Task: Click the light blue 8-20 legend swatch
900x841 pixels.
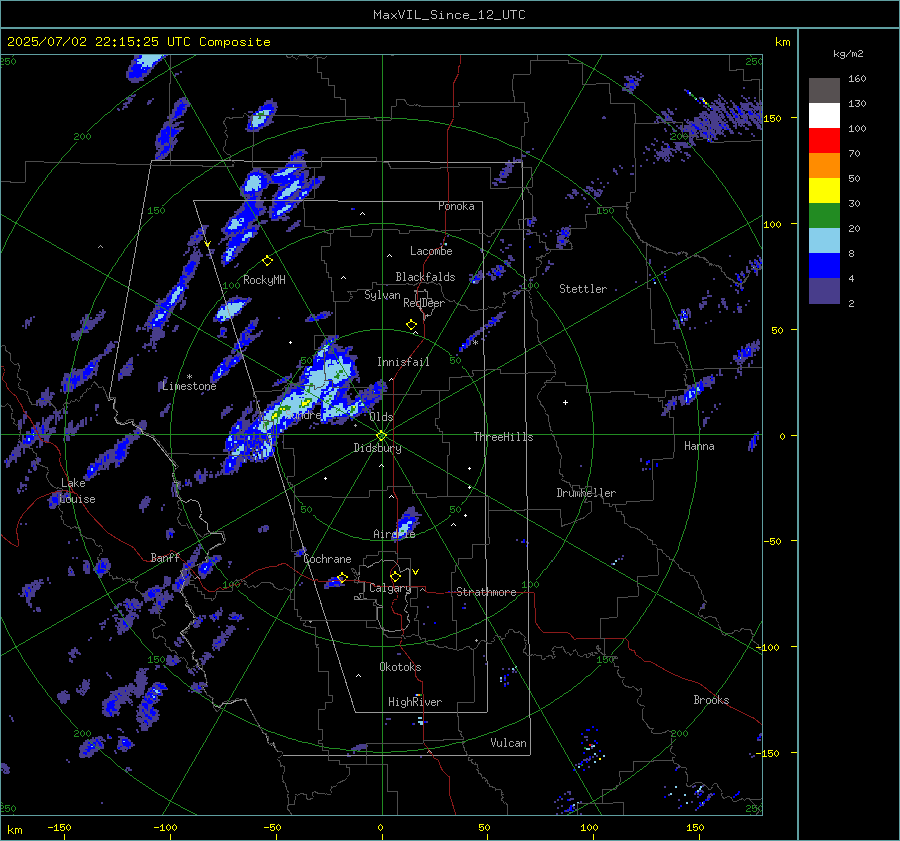Action: tap(824, 241)
